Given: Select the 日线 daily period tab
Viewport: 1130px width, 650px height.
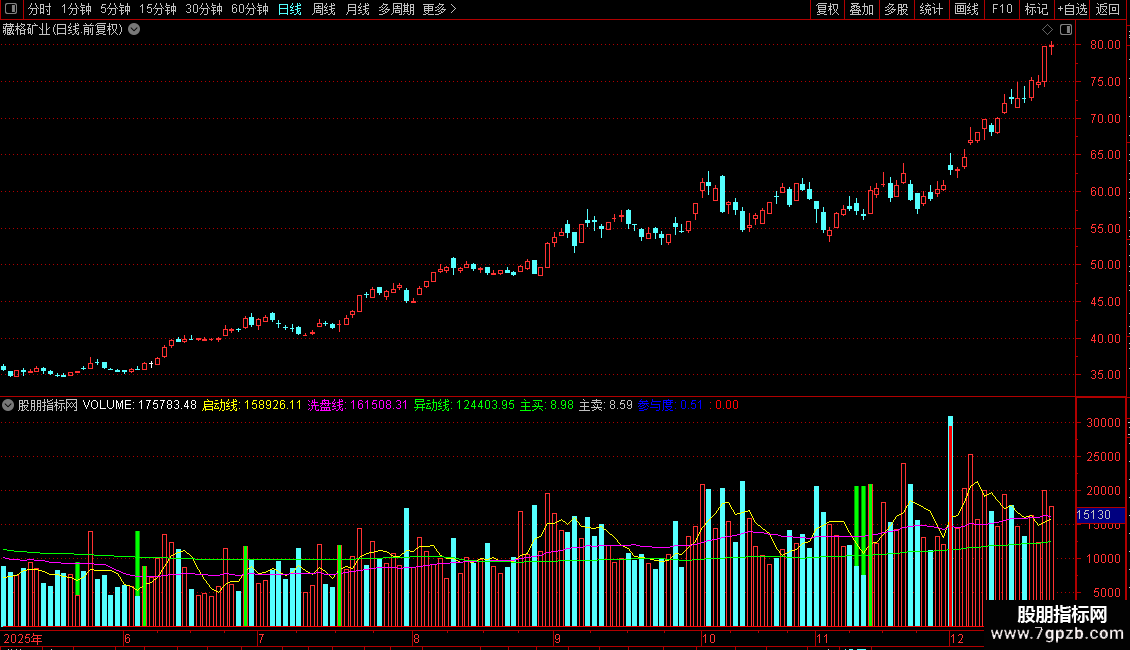Looking at the screenshot, I should point(290,9).
